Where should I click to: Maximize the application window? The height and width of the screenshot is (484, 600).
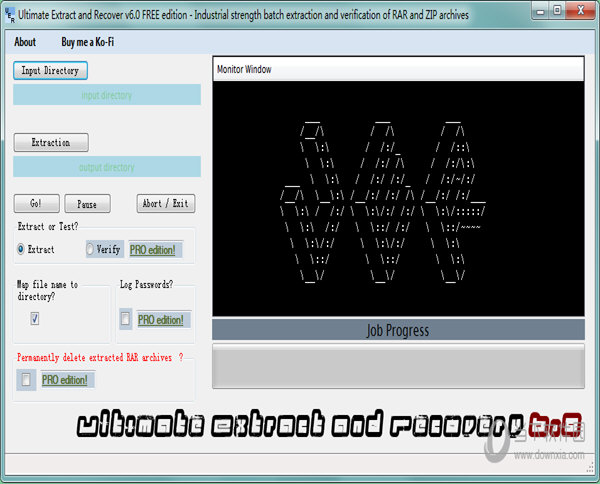coord(557,10)
